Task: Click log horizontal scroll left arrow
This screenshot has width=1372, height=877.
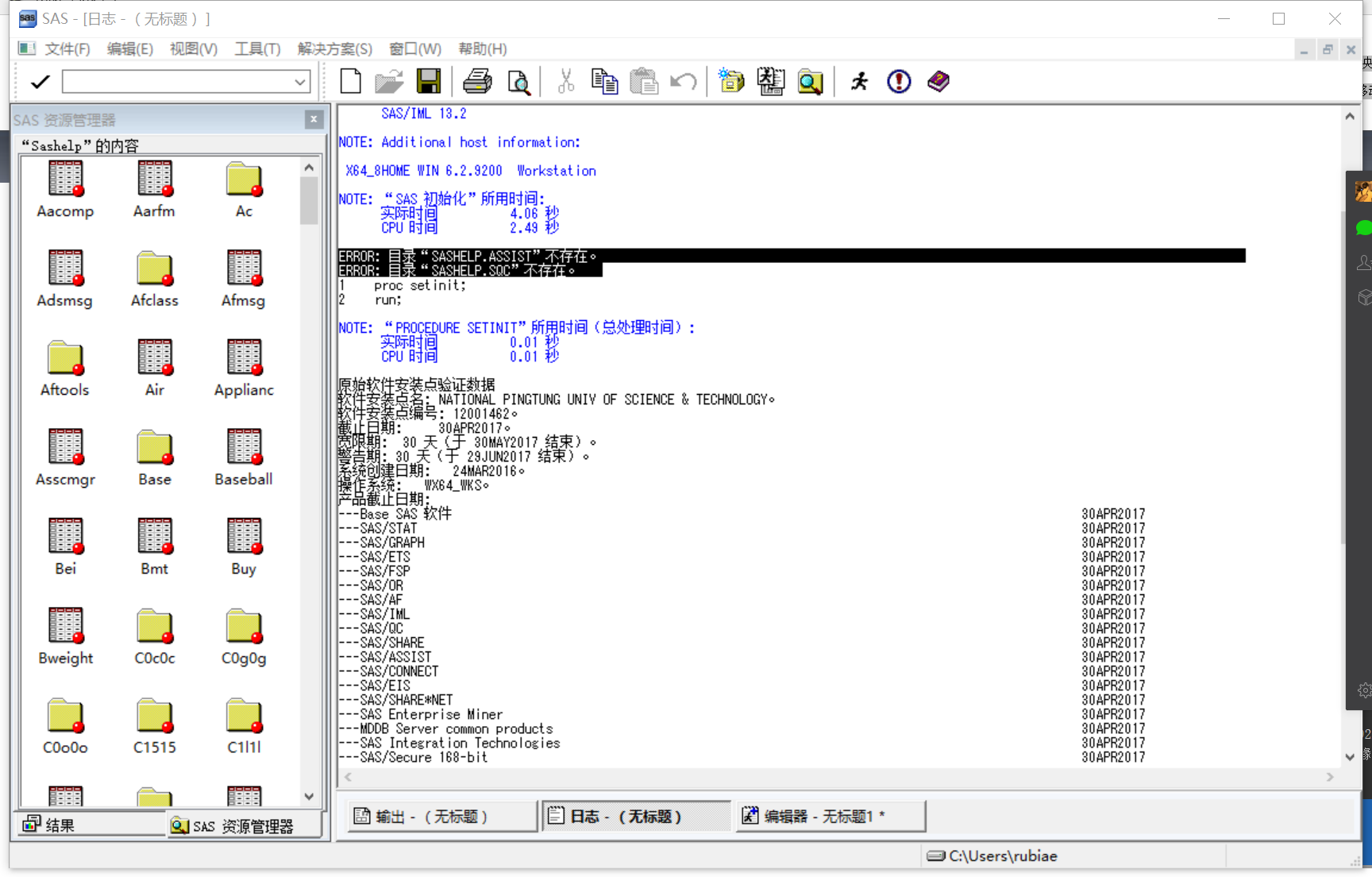Action: pos(348,777)
